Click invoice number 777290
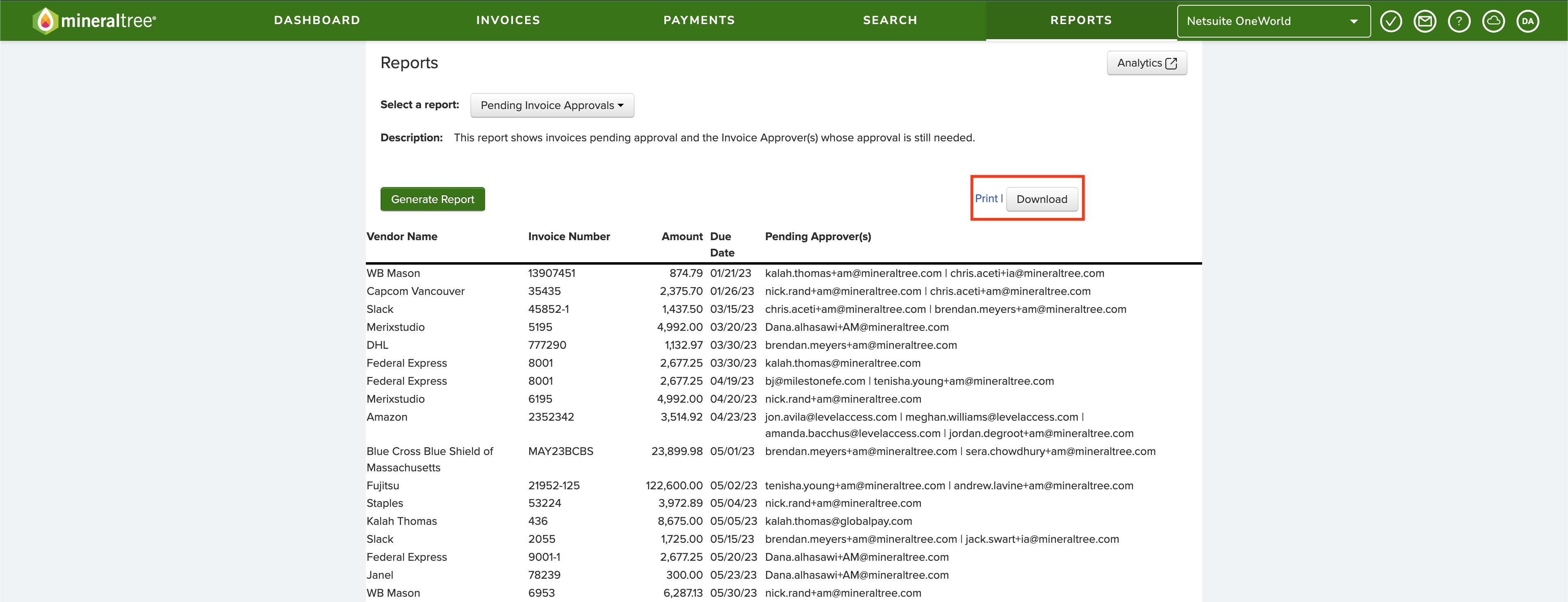 [547, 345]
